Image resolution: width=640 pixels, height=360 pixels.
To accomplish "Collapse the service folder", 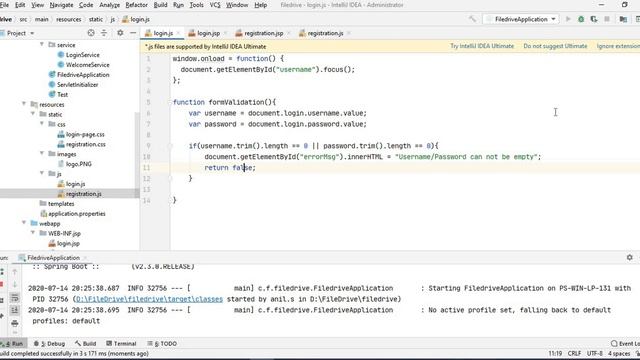I will (42, 44).
